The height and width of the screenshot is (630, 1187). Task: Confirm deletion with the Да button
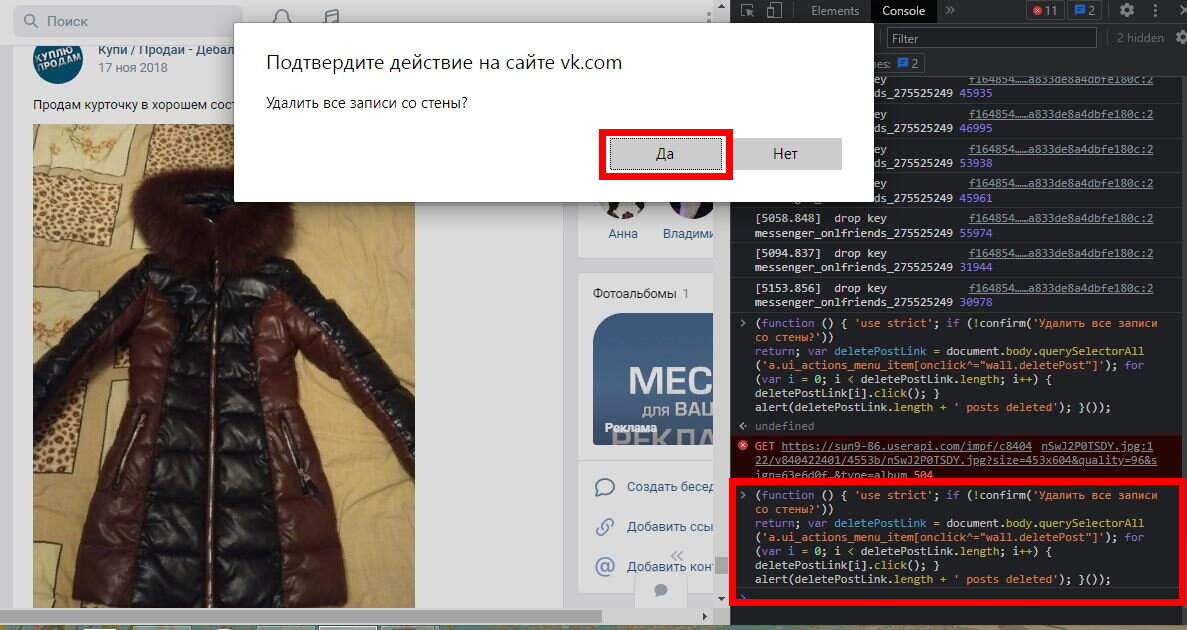(665, 154)
